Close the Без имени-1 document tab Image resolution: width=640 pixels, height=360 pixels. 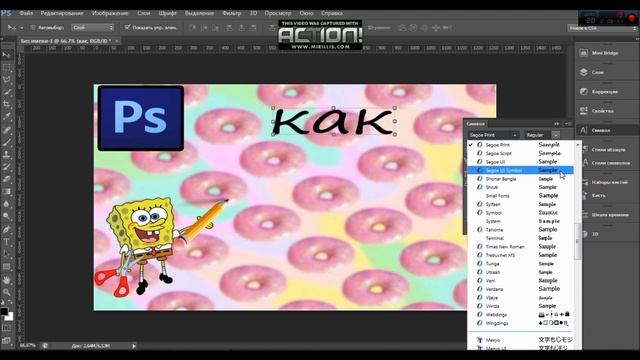tap(117, 41)
